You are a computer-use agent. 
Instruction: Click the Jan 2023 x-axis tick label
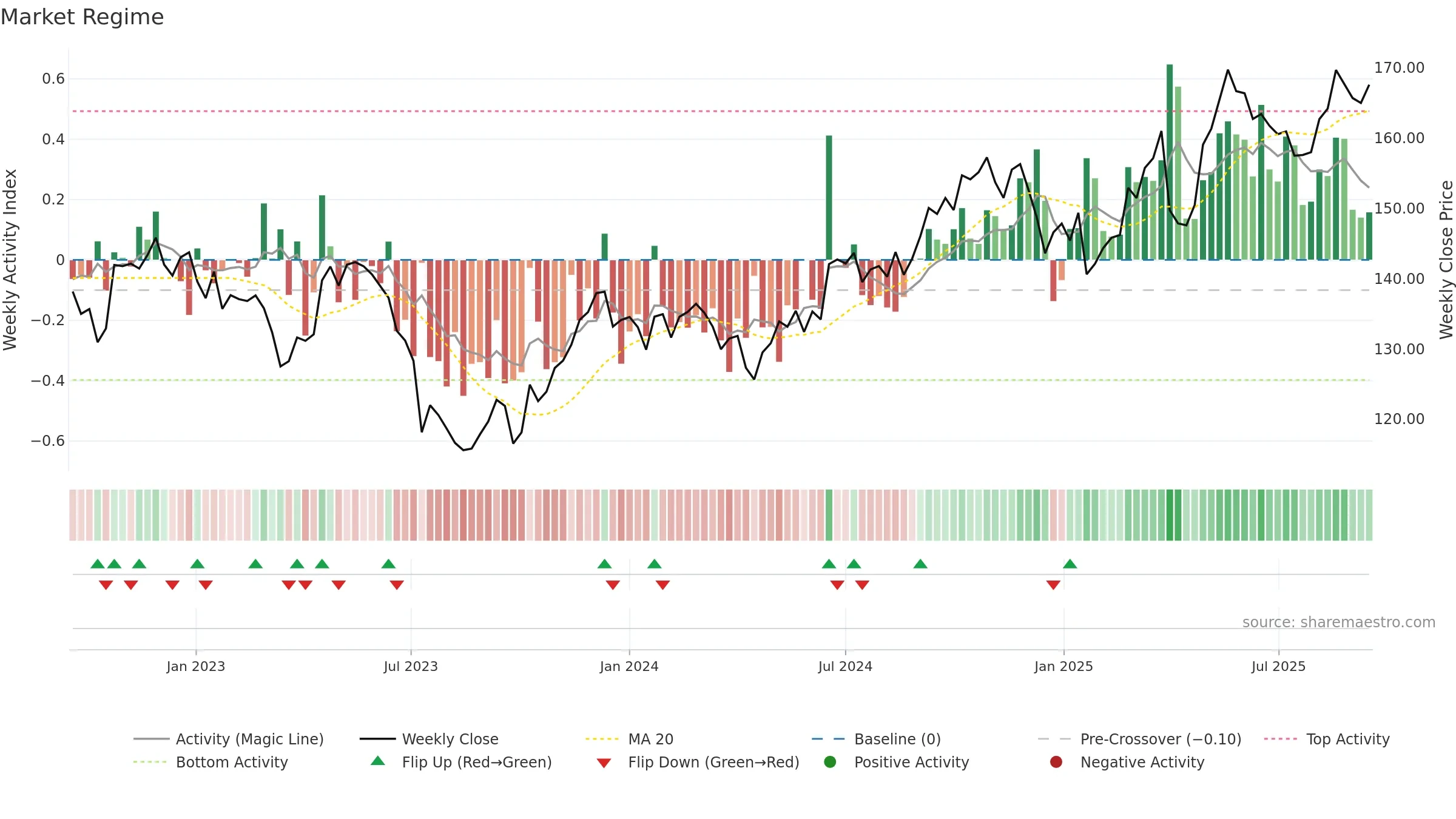click(195, 666)
